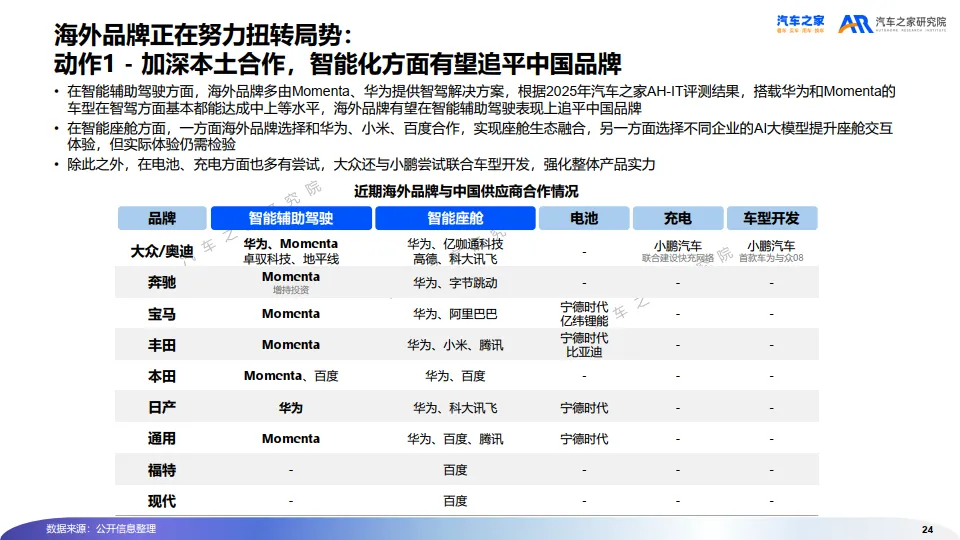This screenshot has height=540, width=960.
Task: Click 高德、科大讯飞 cockpit cell text
Action: click(455, 259)
